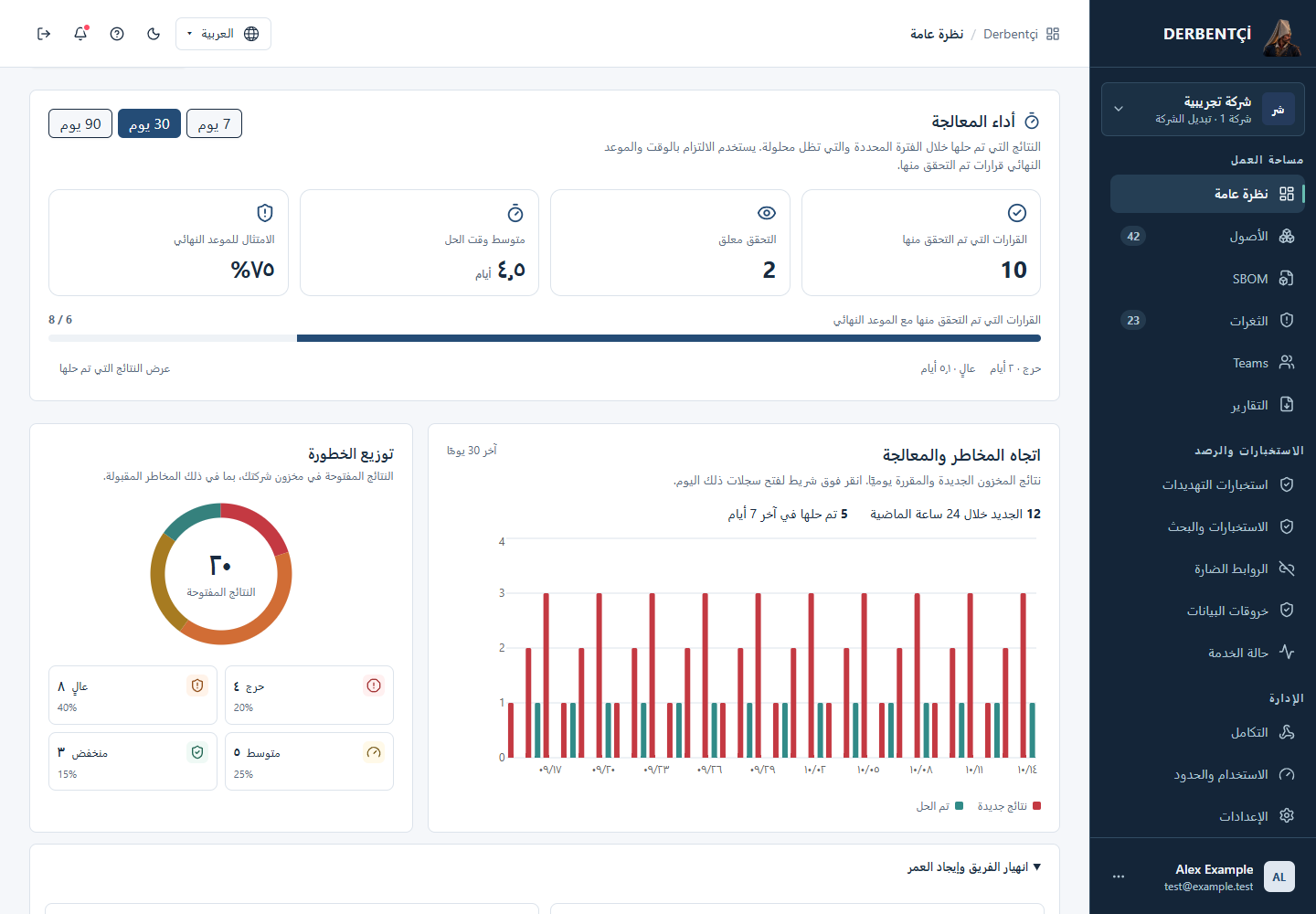Click the خروقات البيانات shield icon
The image size is (1316, 914).
click(x=1287, y=611)
